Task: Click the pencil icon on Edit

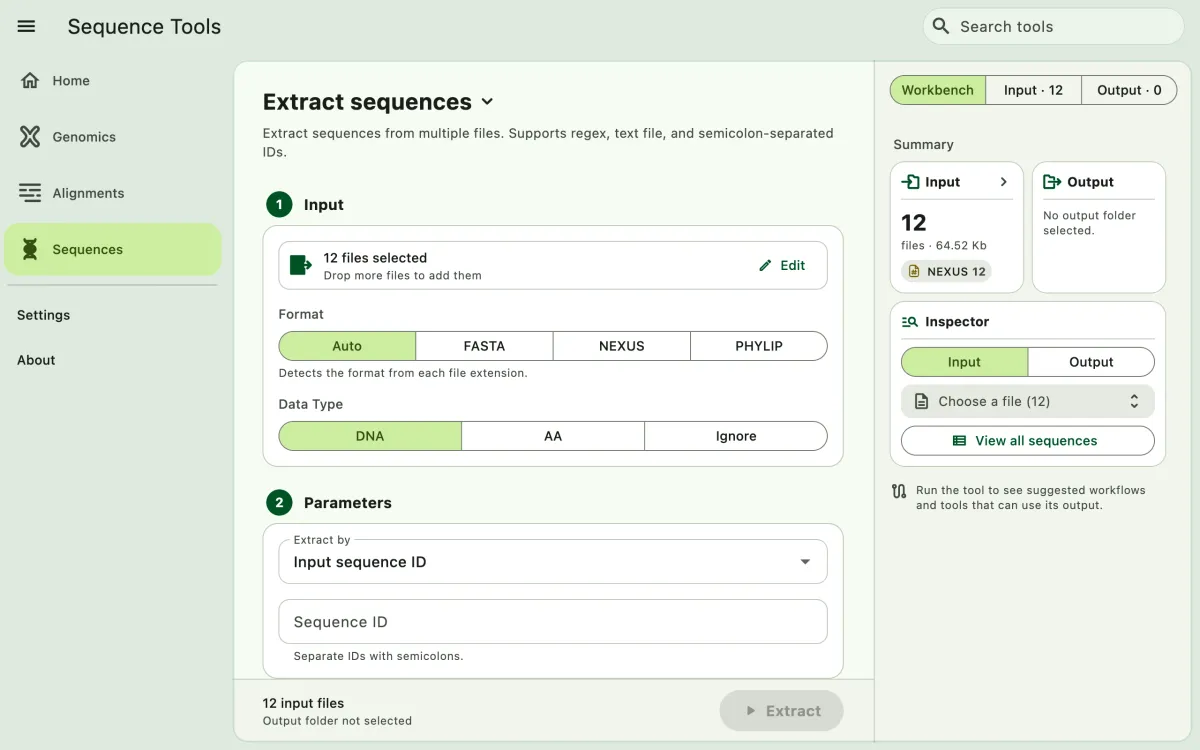Action: pos(766,265)
